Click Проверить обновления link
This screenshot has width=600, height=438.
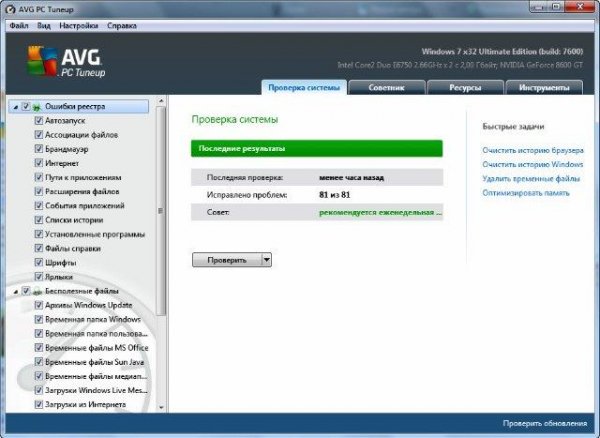(545, 423)
